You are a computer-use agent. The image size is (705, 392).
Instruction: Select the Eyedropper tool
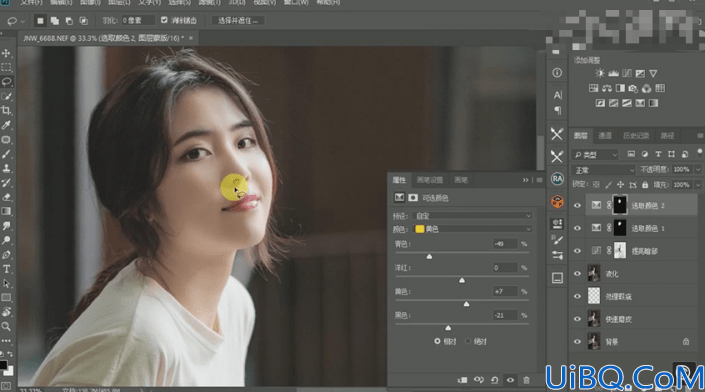click(6, 125)
